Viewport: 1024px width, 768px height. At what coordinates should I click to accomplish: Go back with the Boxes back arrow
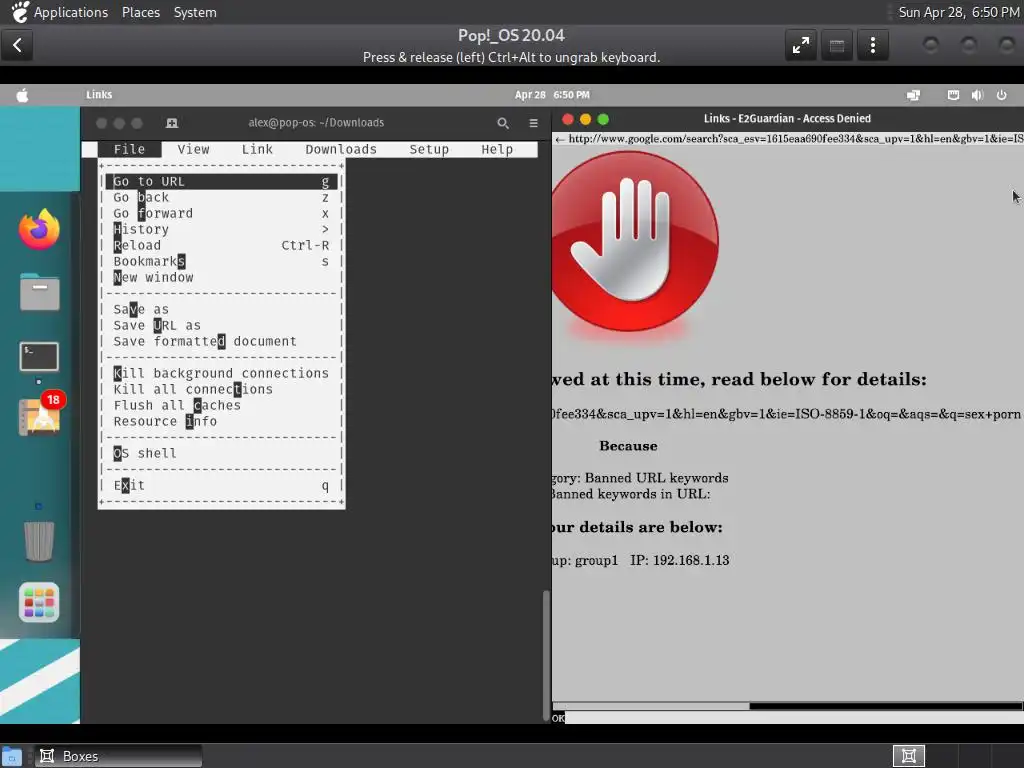pos(17,45)
